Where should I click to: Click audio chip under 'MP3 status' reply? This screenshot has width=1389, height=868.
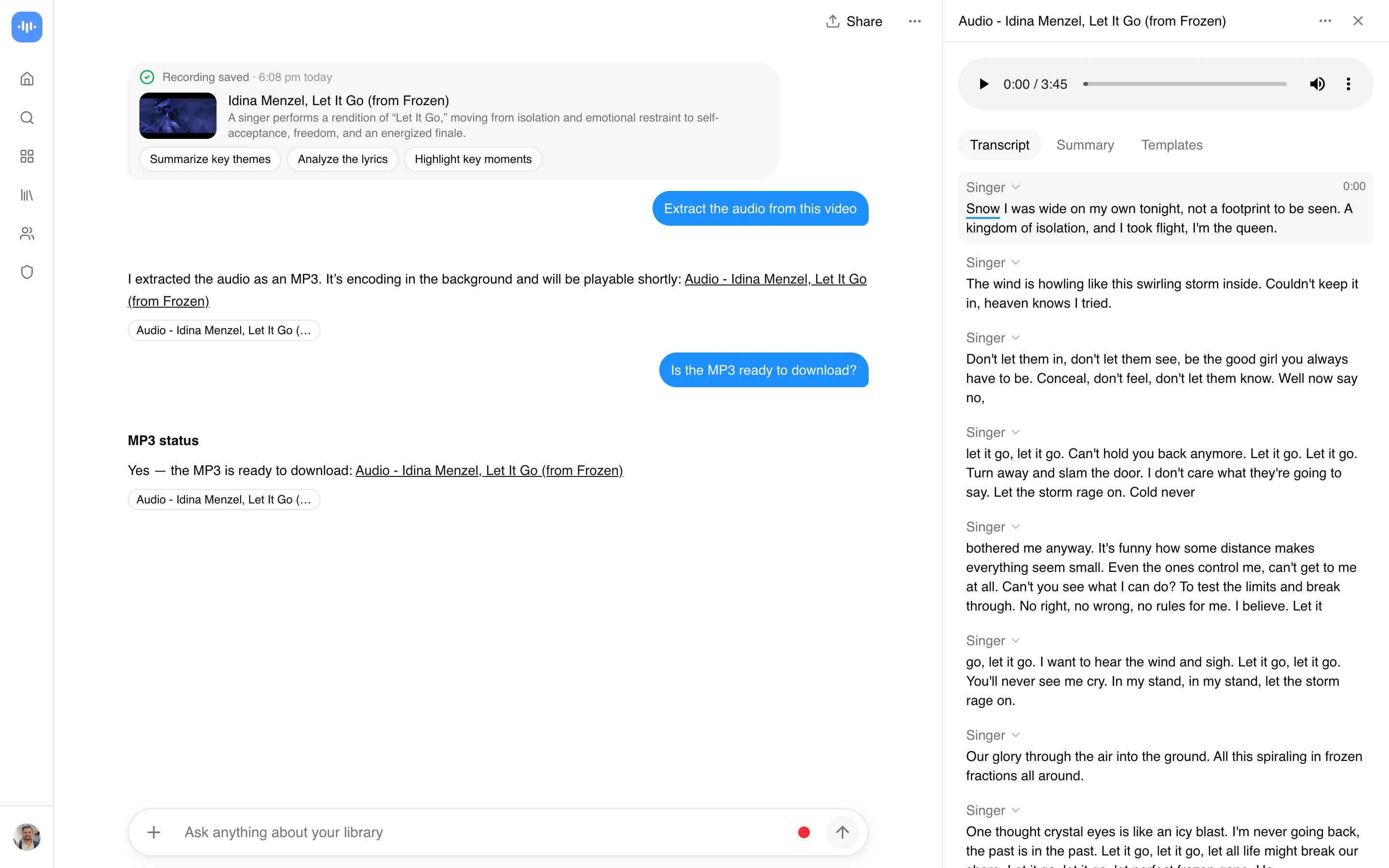click(x=224, y=500)
